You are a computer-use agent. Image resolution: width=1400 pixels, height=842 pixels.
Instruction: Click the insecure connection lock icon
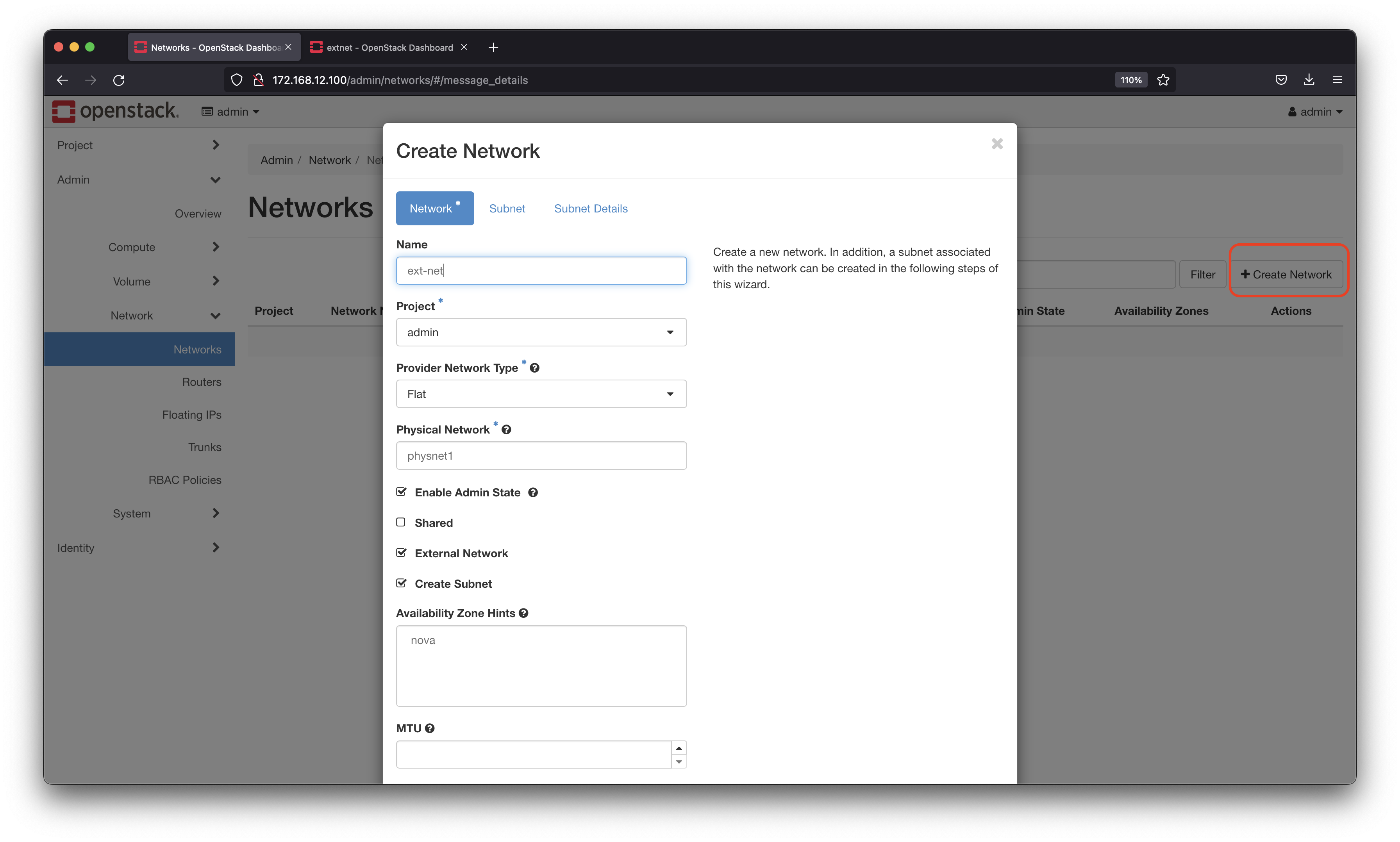(x=259, y=80)
